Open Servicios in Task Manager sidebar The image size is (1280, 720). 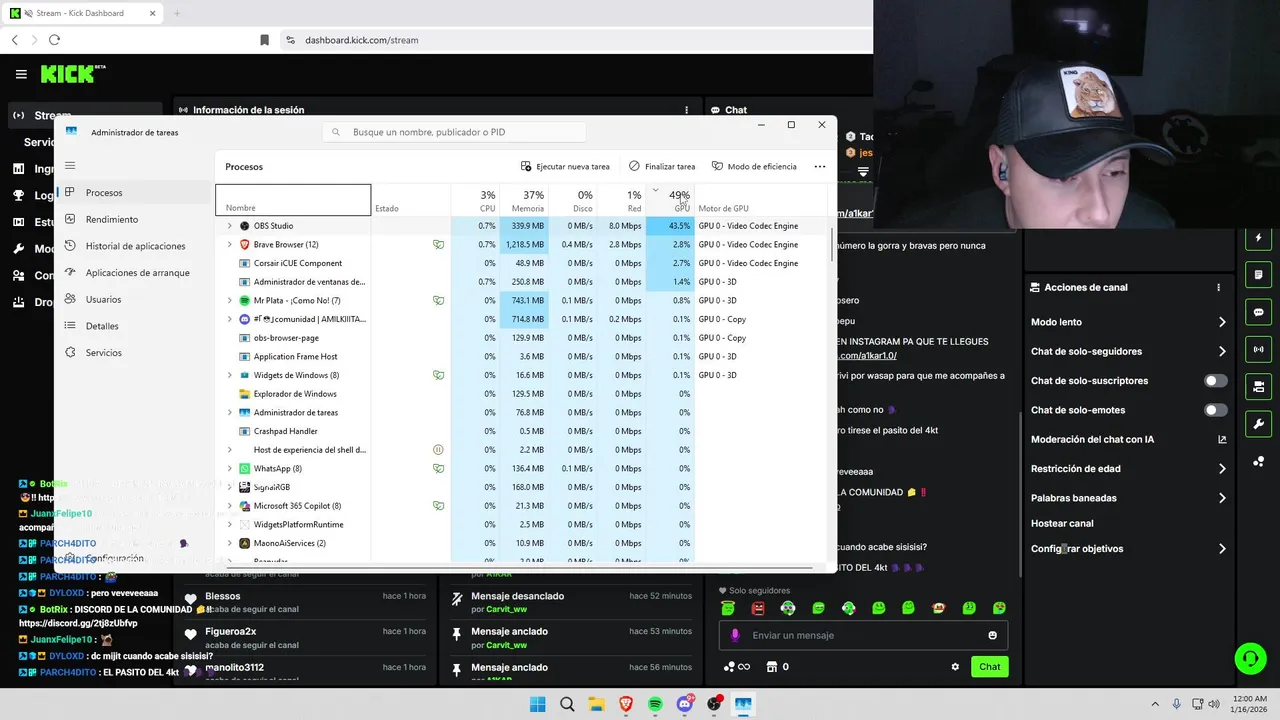103,353
